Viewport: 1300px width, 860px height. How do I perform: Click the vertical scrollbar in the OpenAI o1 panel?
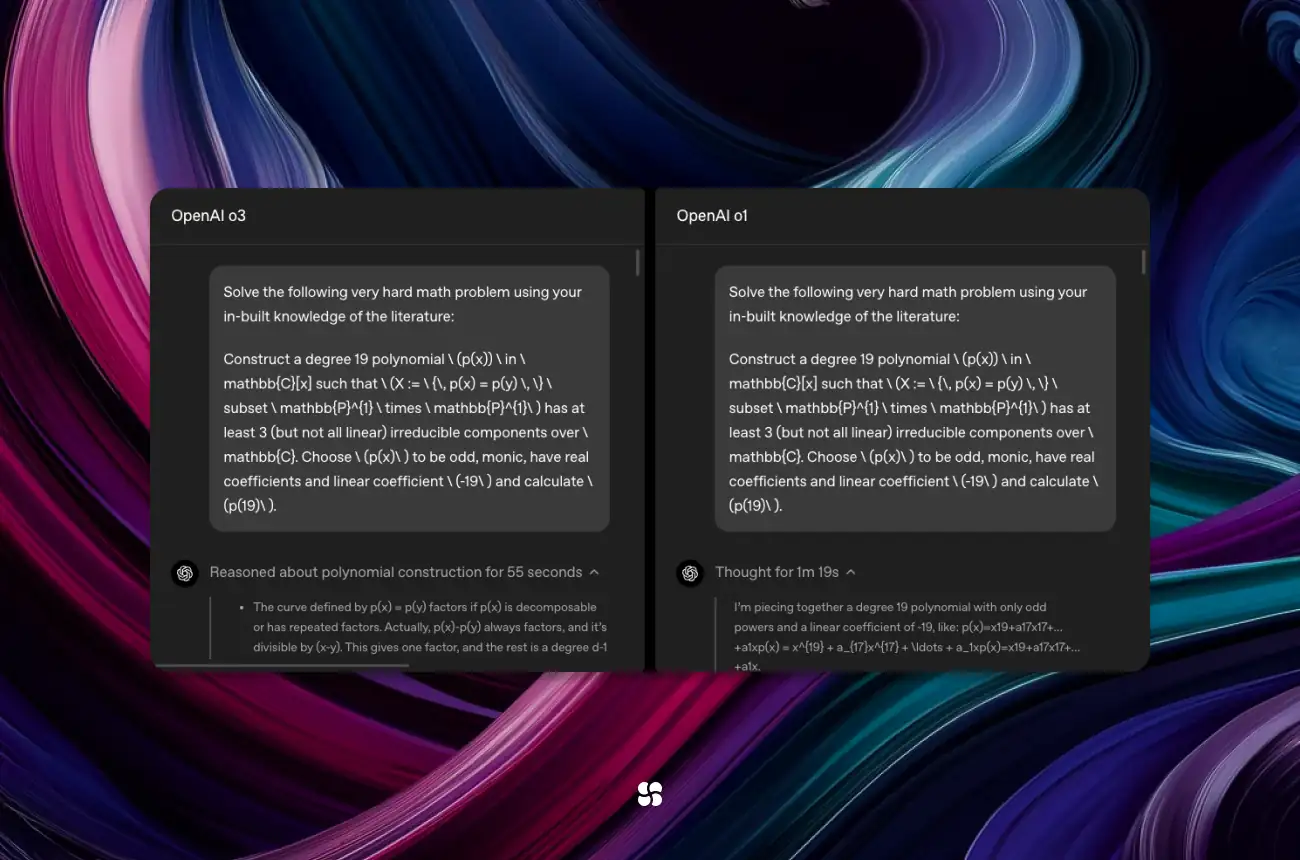pyautogui.click(x=1143, y=262)
